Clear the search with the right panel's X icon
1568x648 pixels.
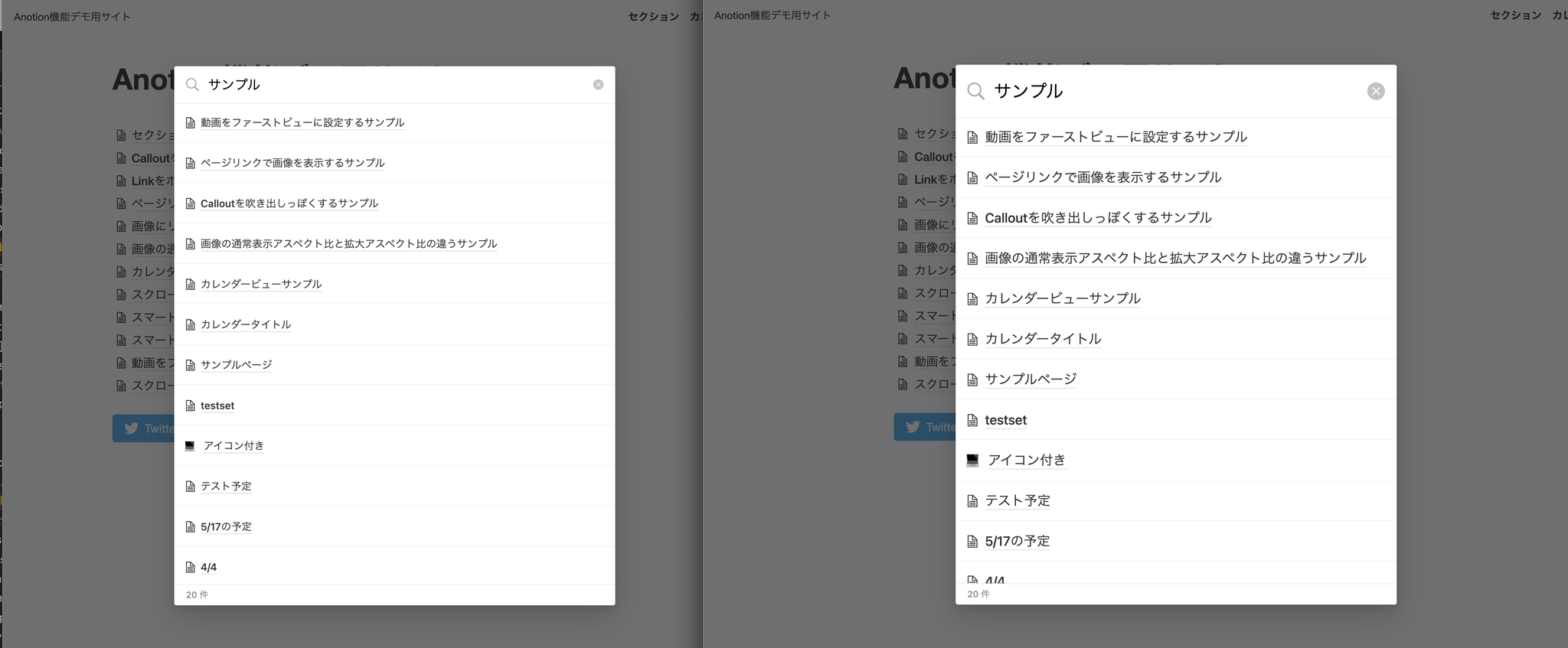click(1376, 92)
